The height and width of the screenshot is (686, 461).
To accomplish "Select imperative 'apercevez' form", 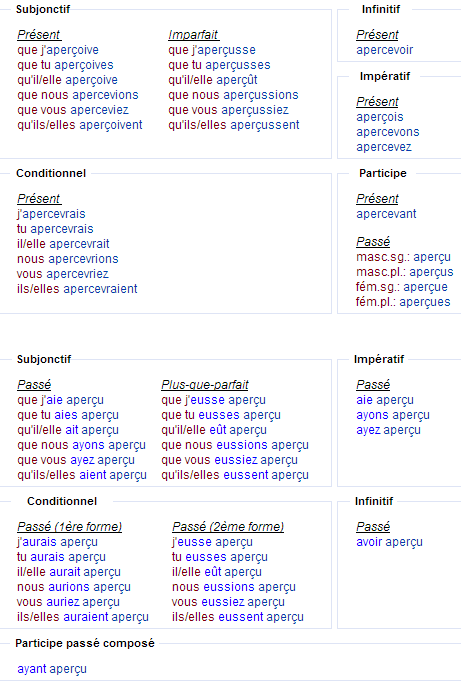I will (x=384, y=147).
